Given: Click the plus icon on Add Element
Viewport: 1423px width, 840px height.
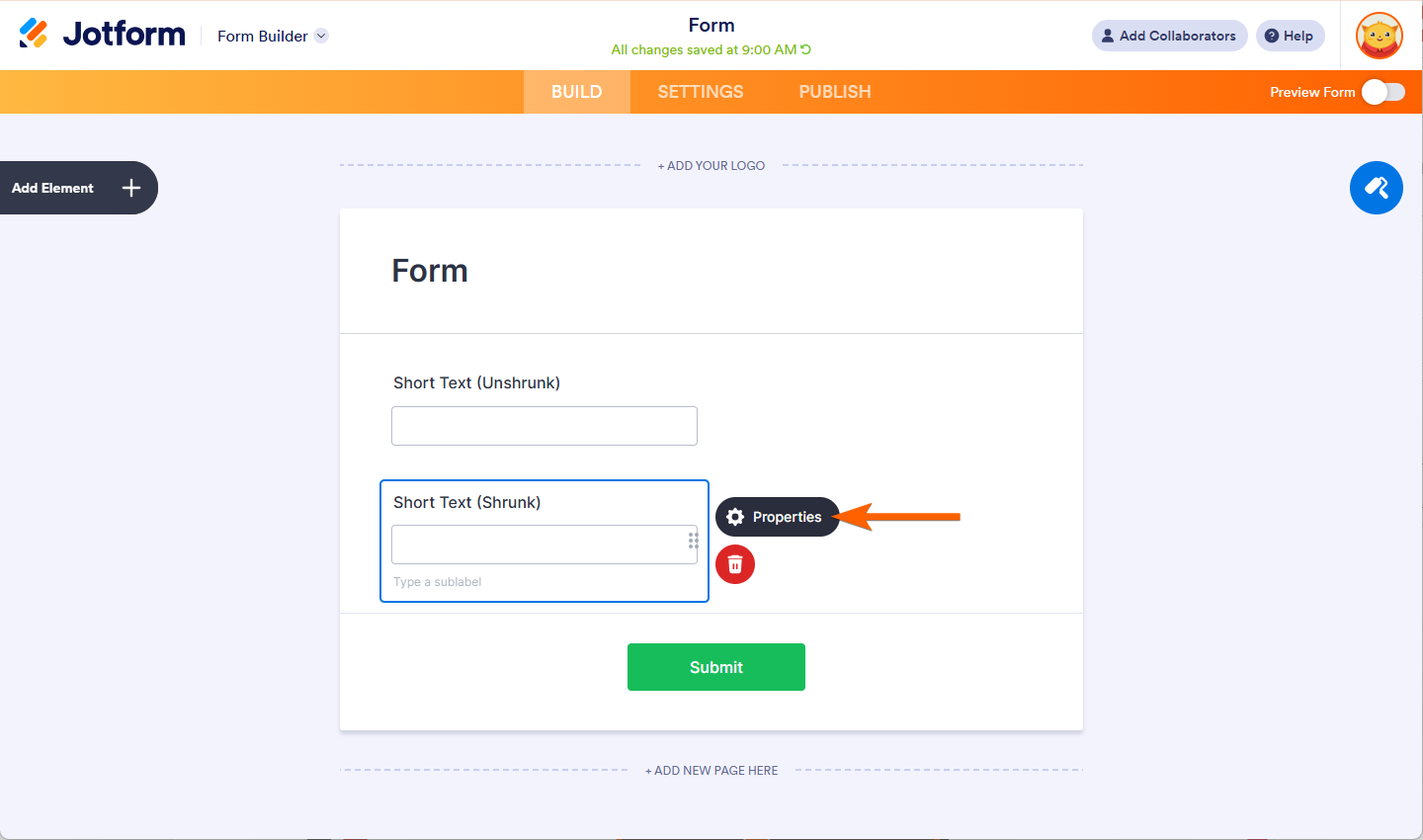Looking at the screenshot, I should (131, 188).
